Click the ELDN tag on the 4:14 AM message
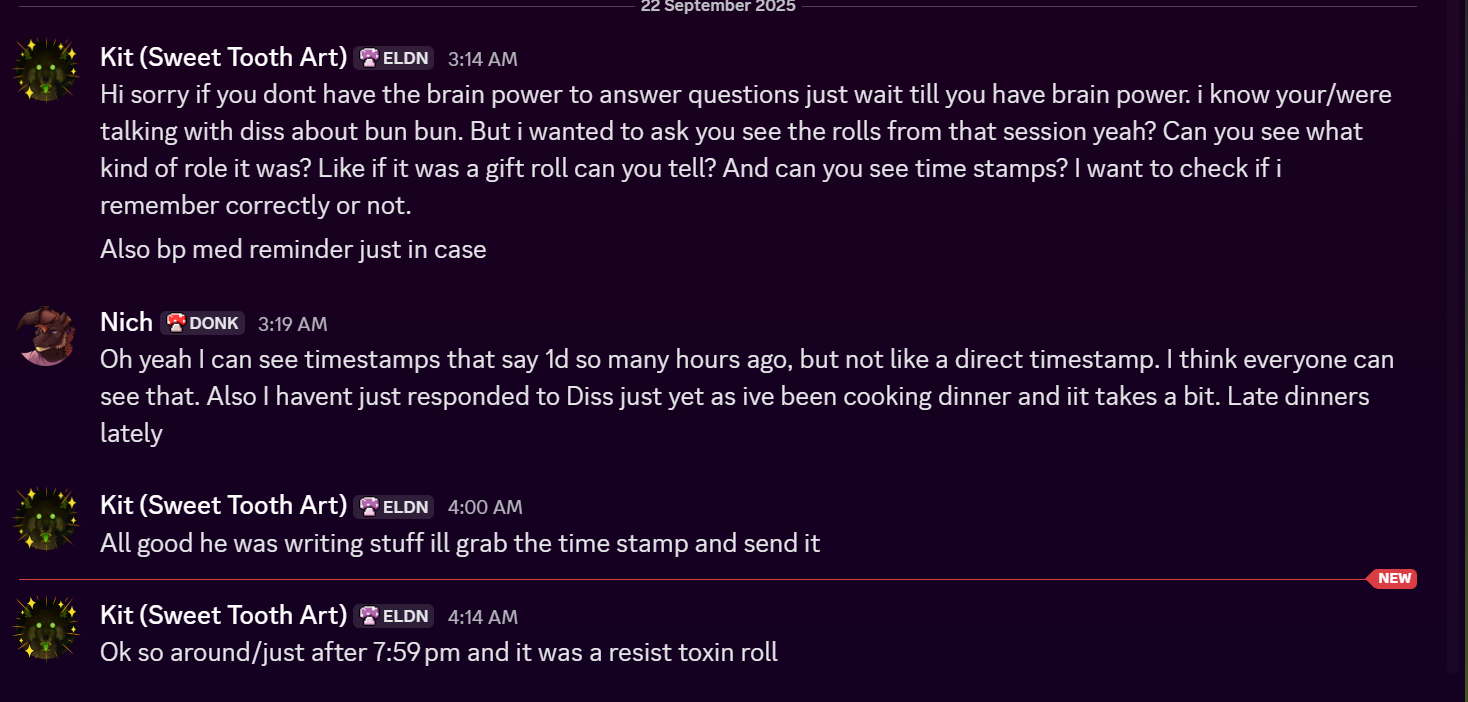This screenshot has height=702, width=1468. pos(394,616)
